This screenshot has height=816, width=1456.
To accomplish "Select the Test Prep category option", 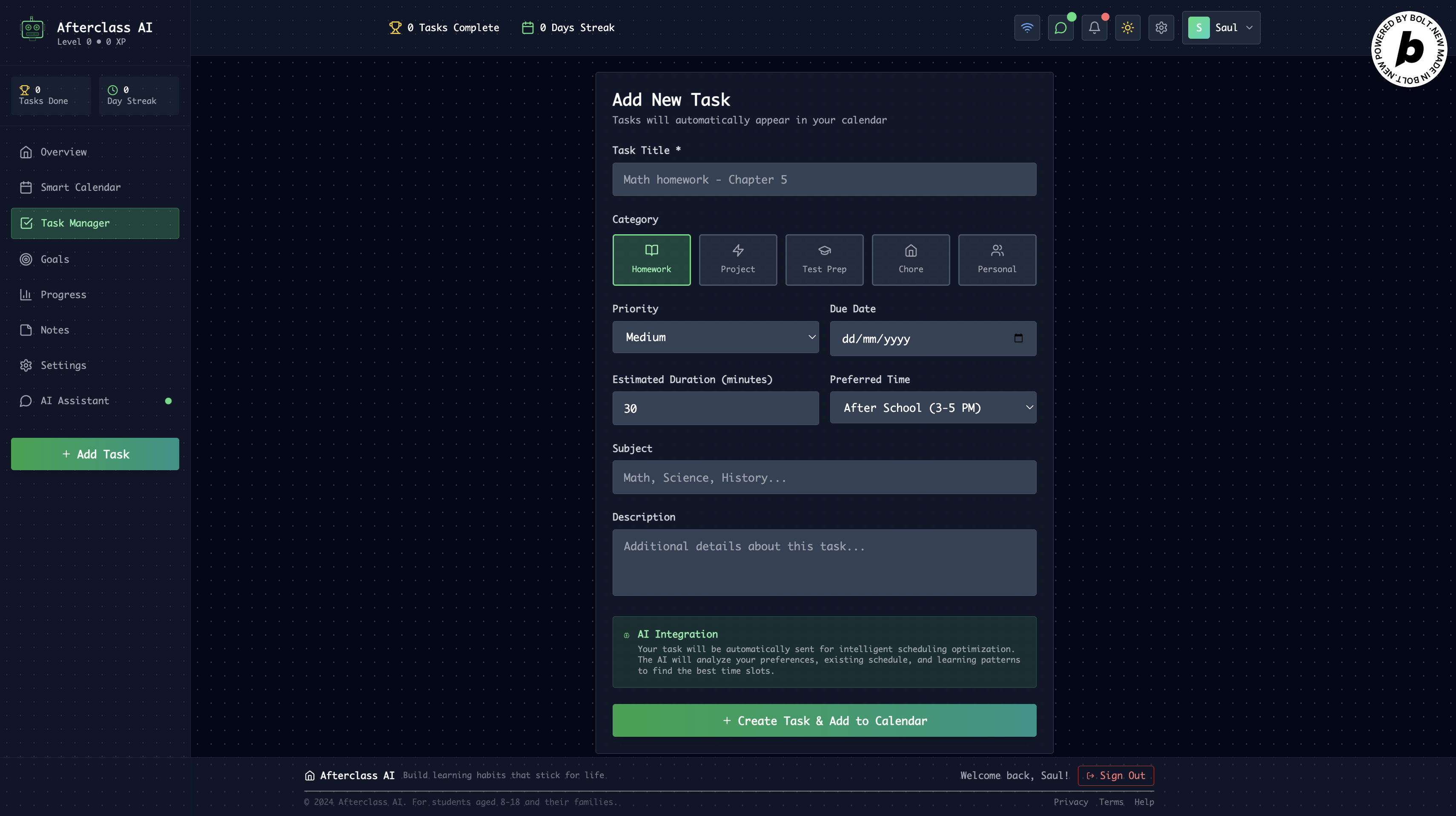I will pos(823,259).
